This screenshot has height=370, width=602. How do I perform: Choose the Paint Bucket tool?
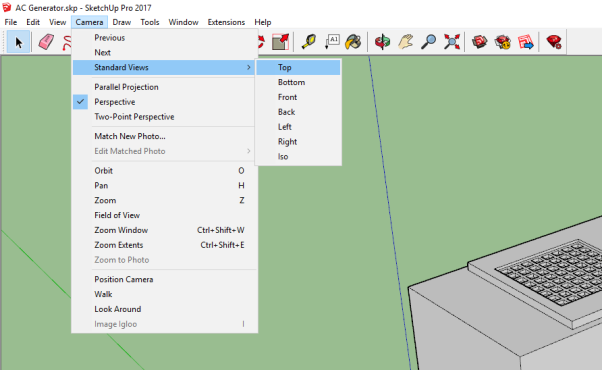[x=353, y=42]
